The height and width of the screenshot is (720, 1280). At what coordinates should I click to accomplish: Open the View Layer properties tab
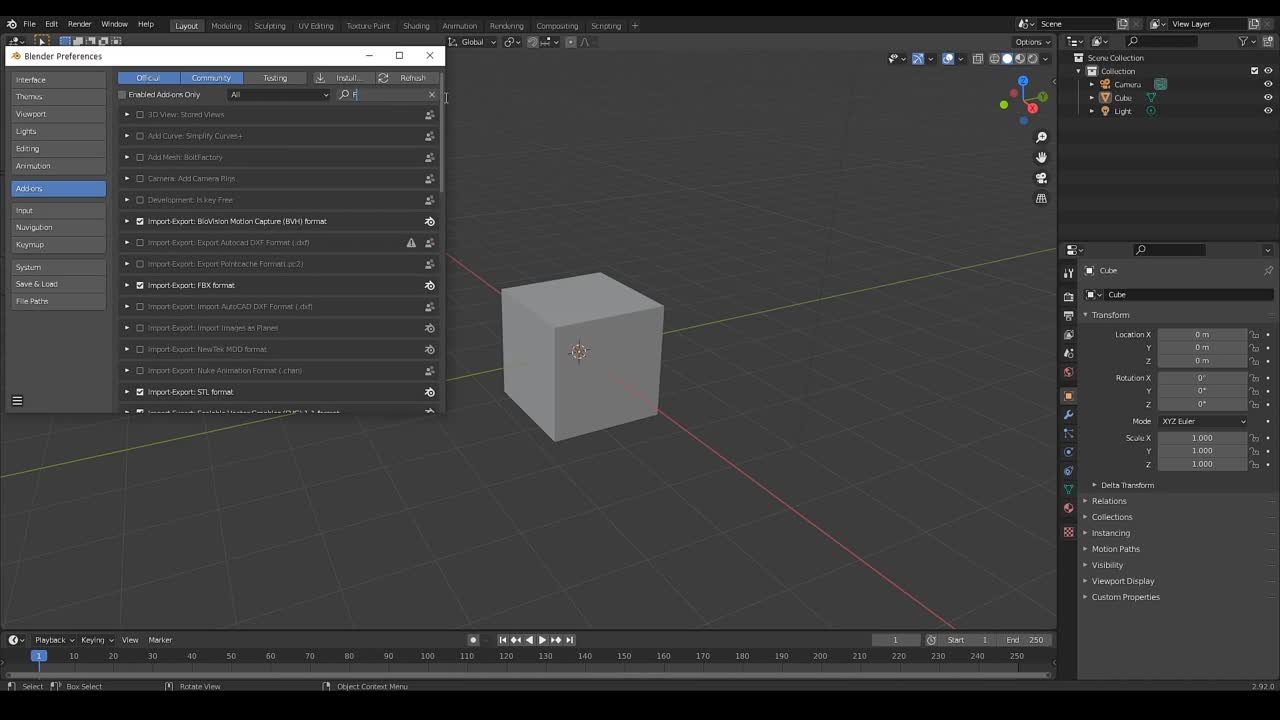[1068, 334]
